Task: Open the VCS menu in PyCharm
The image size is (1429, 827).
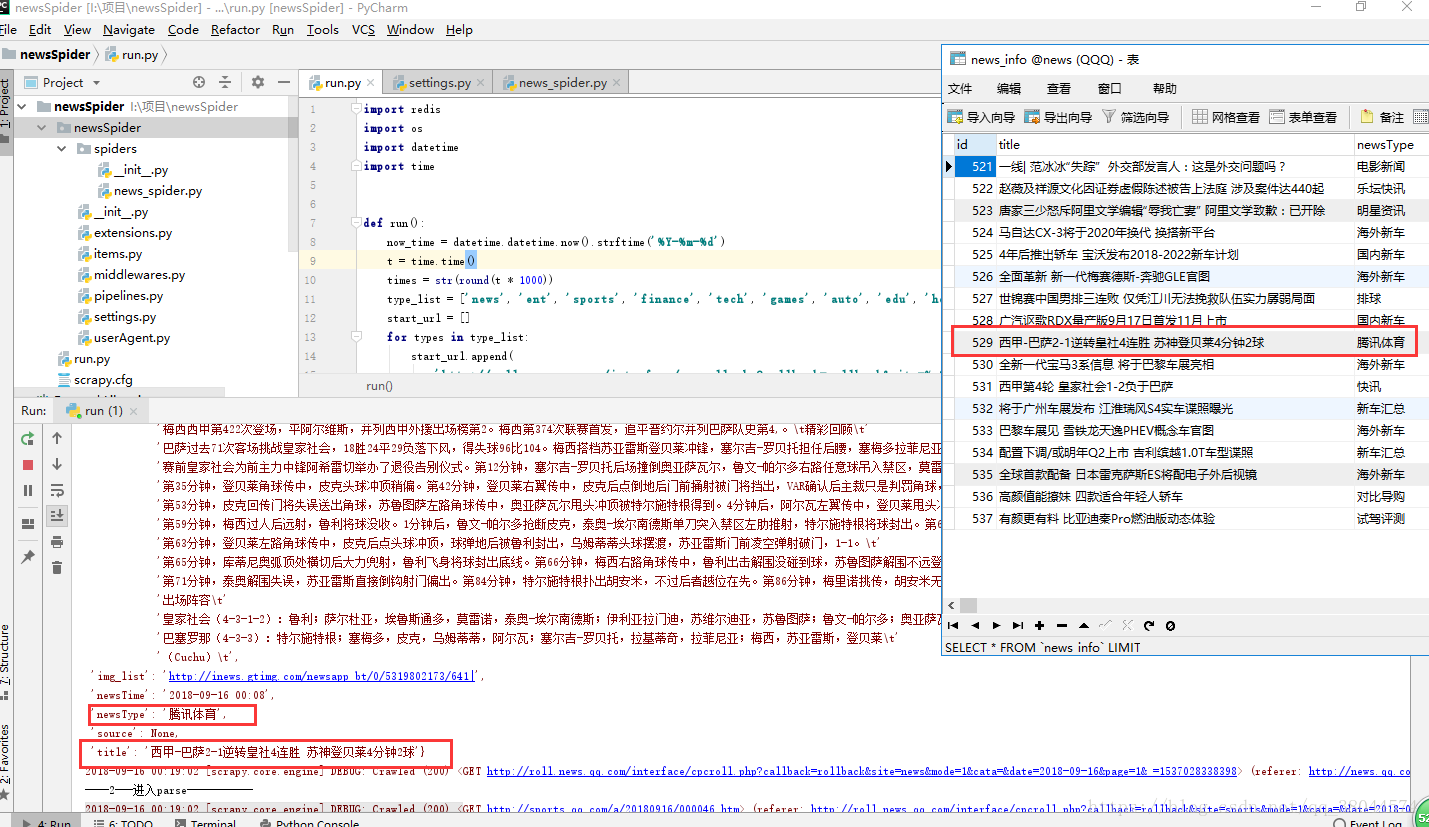Action: [363, 29]
